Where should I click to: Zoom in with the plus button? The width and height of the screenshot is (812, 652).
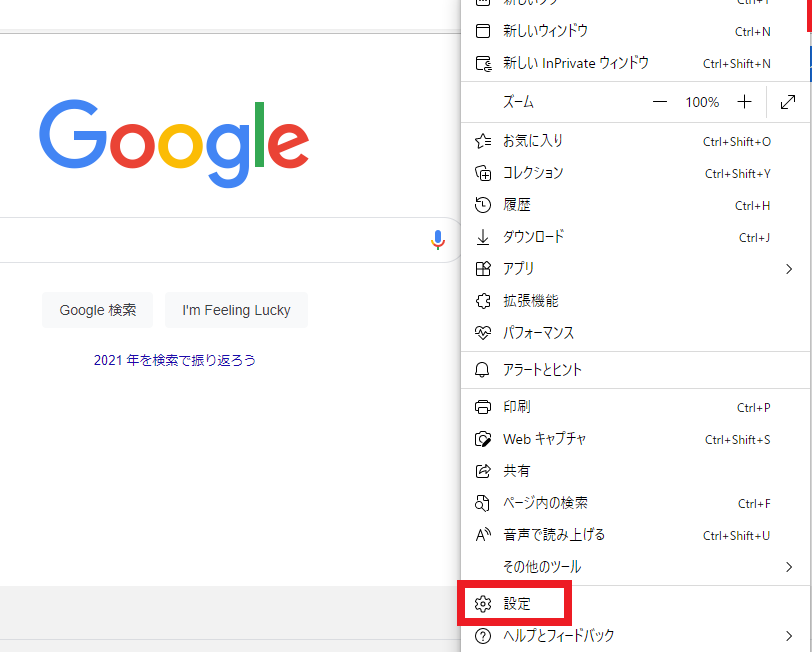pyautogui.click(x=744, y=102)
